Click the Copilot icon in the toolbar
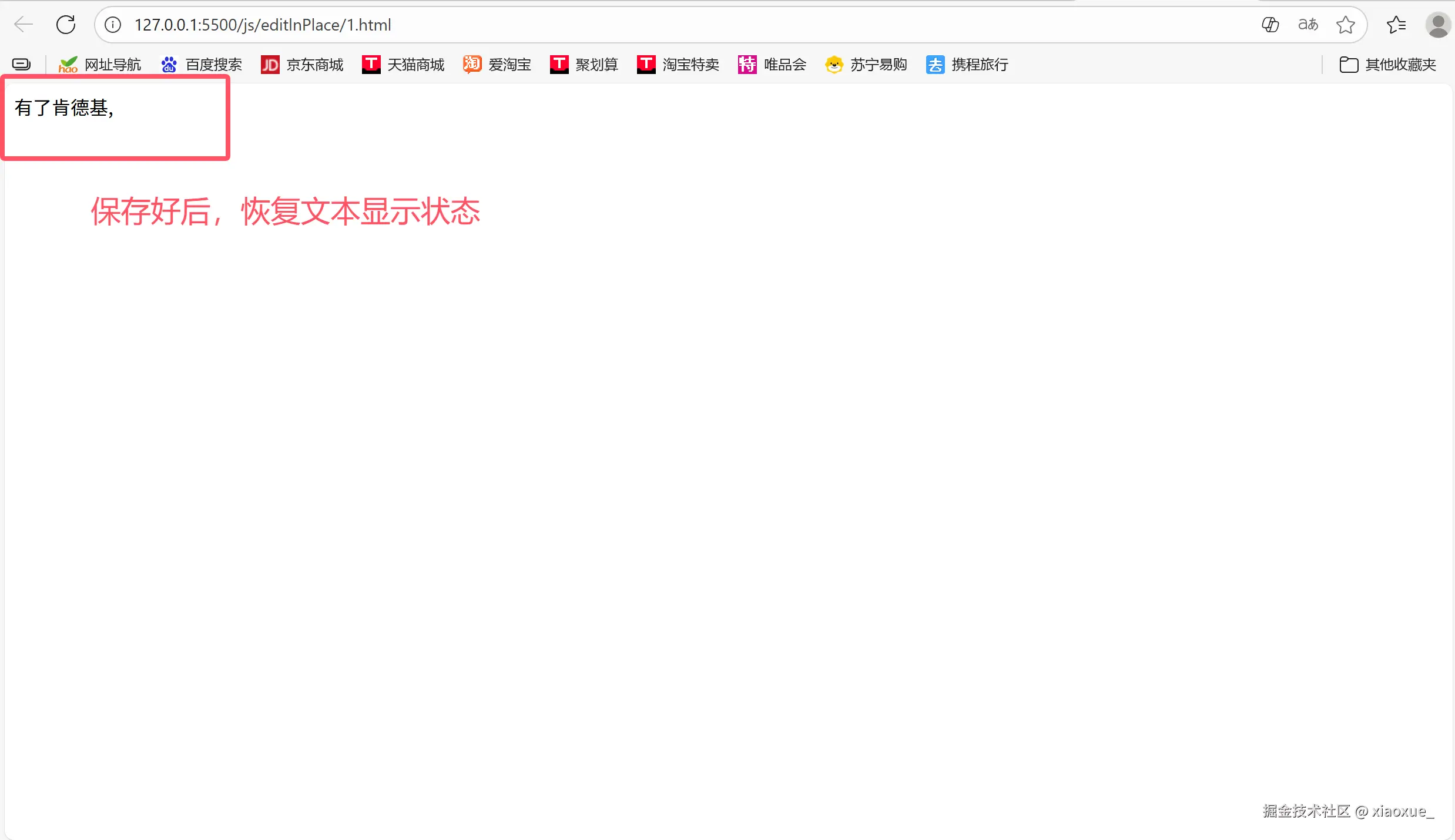 click(x=1270, y=25)
